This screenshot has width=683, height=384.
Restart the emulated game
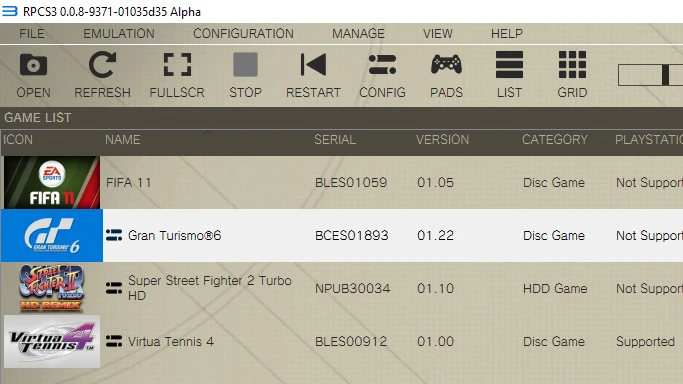313,65
